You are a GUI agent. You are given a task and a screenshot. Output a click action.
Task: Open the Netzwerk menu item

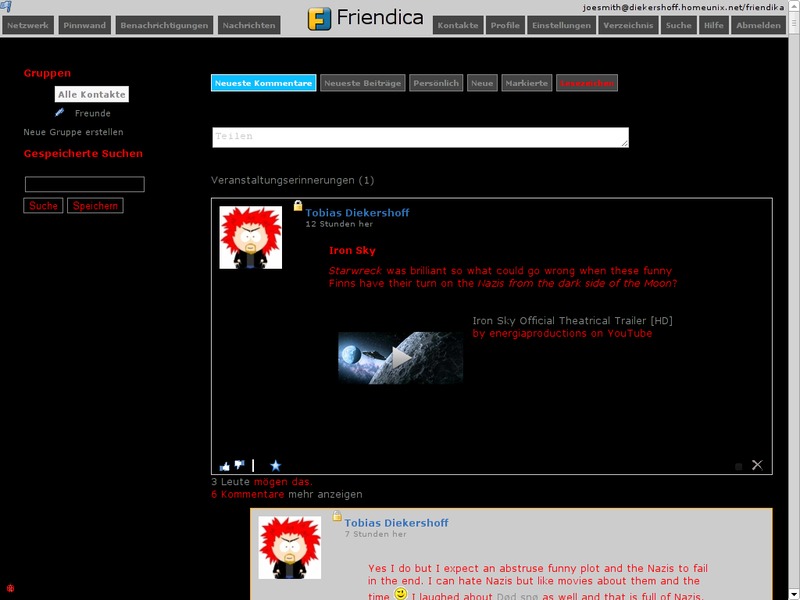(x=28, y=25)
